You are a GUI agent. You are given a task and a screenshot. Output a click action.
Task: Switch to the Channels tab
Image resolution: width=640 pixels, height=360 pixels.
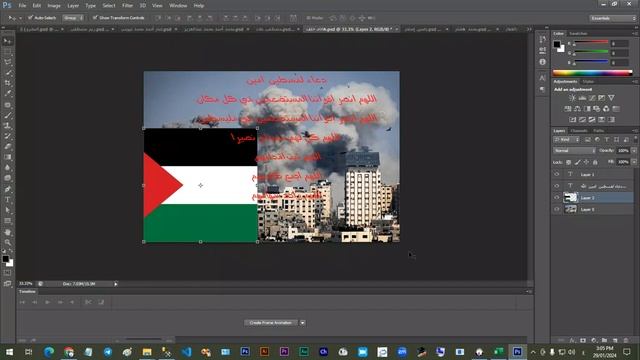[x=579, y=131]
